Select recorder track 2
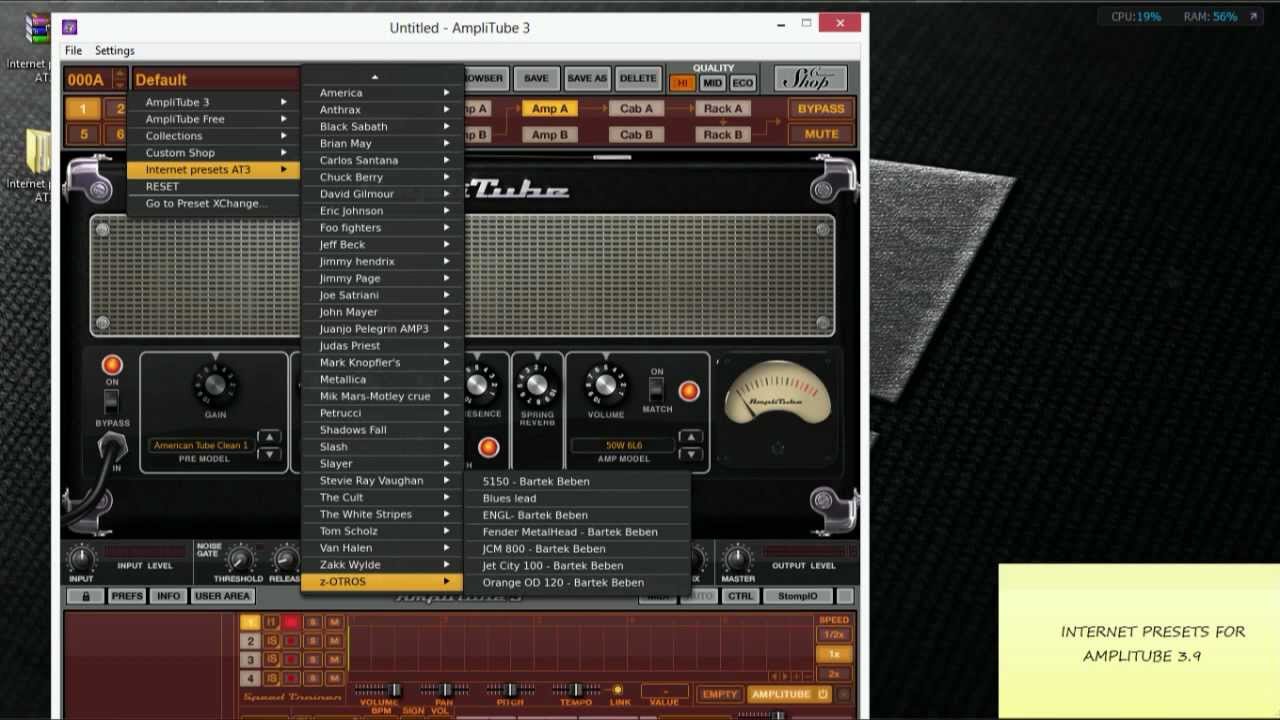The image size is (1280, 720). pos(250,640)
